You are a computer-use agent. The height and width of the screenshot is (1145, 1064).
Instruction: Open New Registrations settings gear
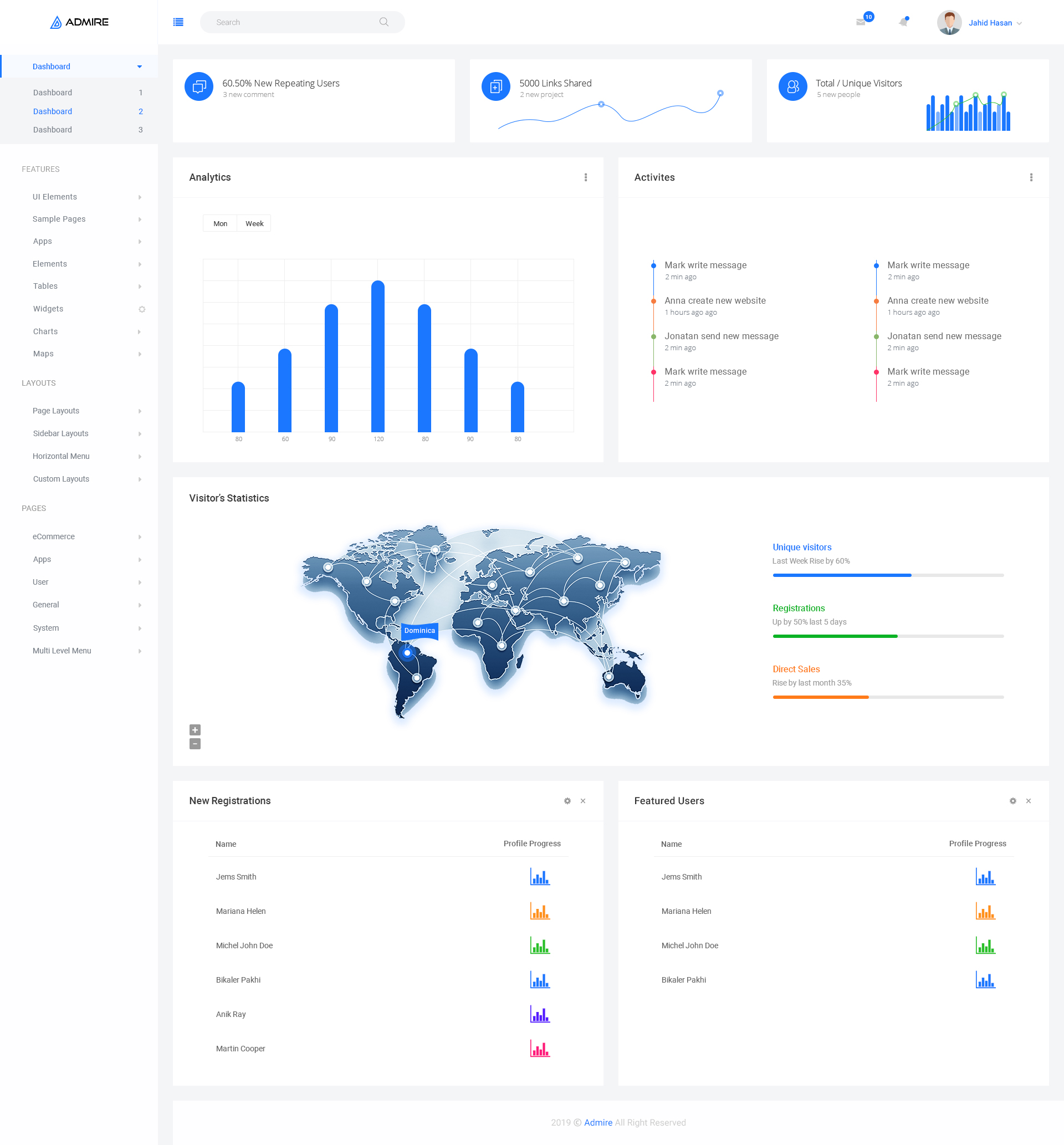click(567, 801)
